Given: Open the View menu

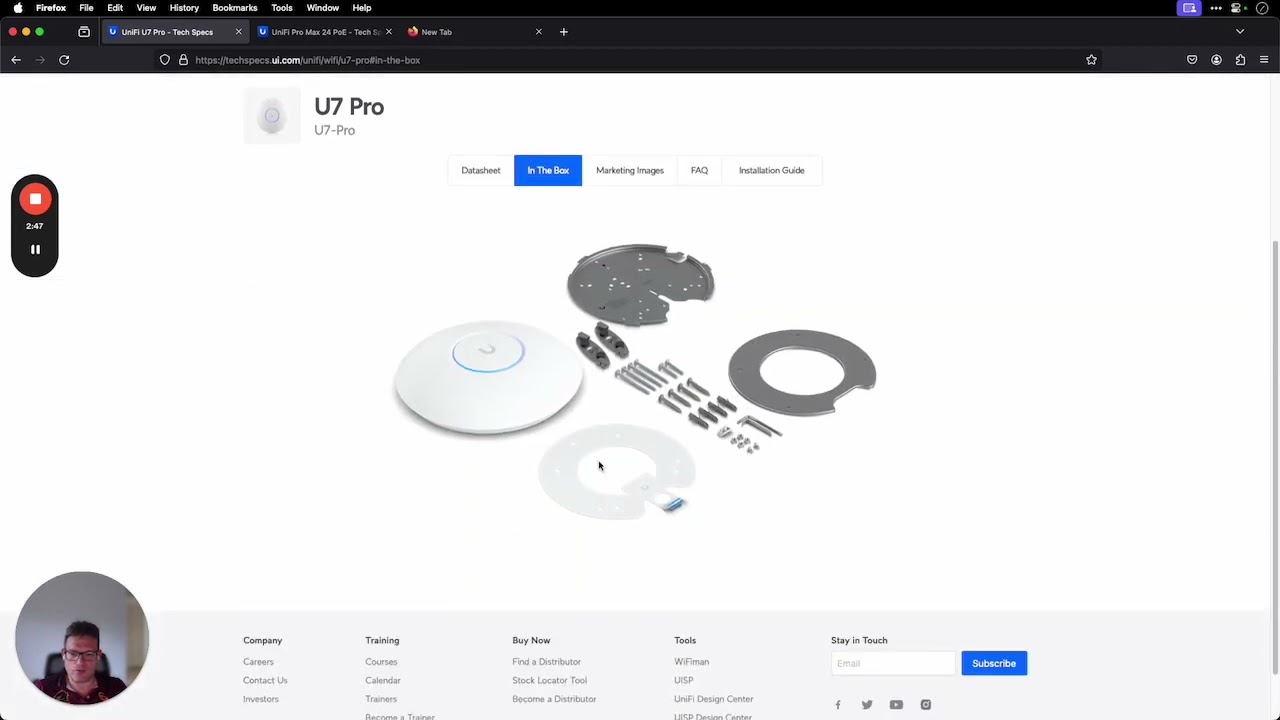Looking at the screenshot, I should (x=146, y=8).
